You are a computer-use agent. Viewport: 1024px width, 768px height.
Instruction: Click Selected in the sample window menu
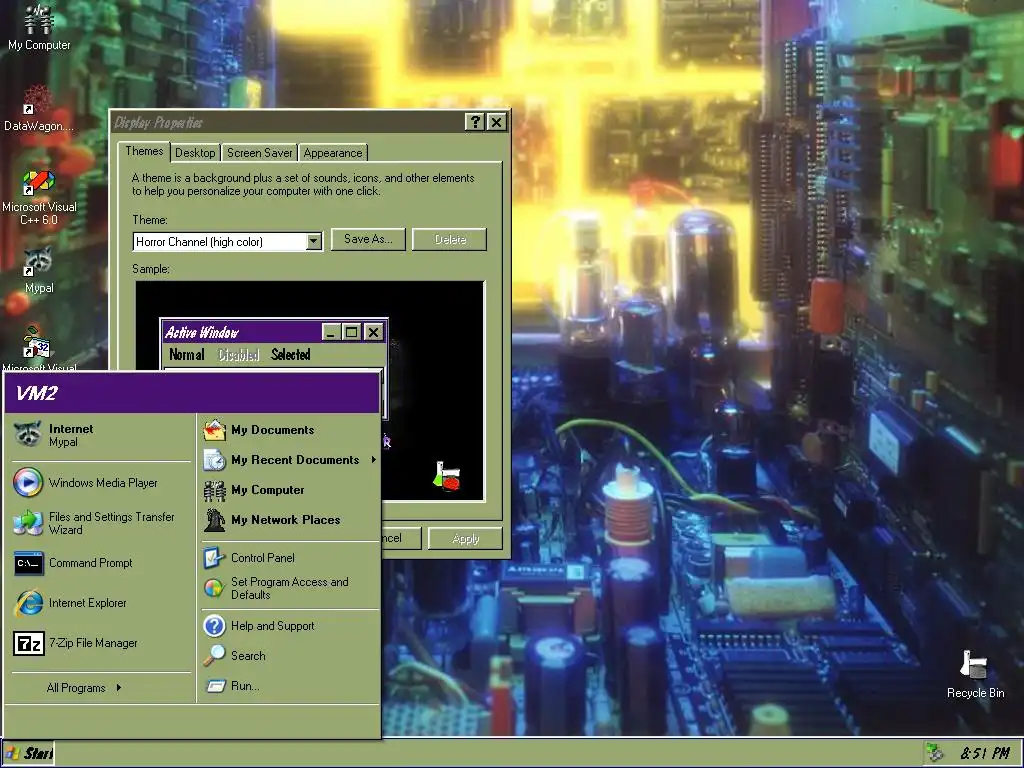click(x=291, y=355)
